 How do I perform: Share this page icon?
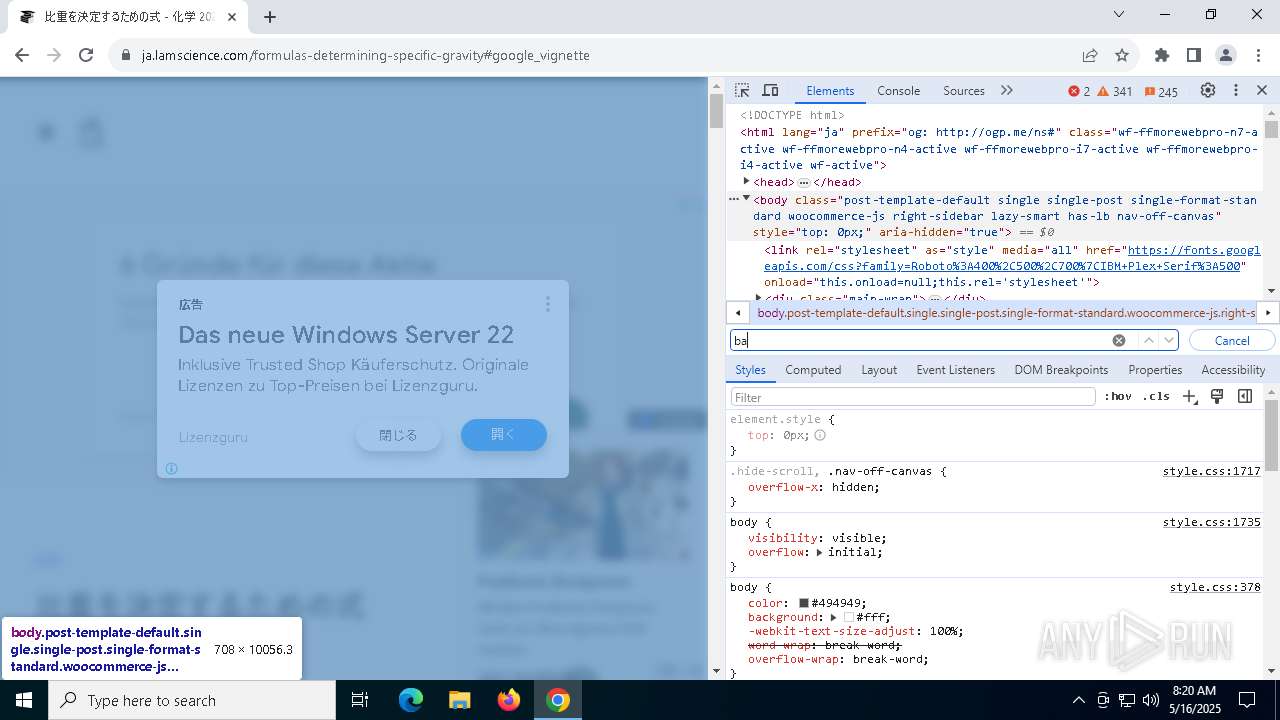point(1090,55)
